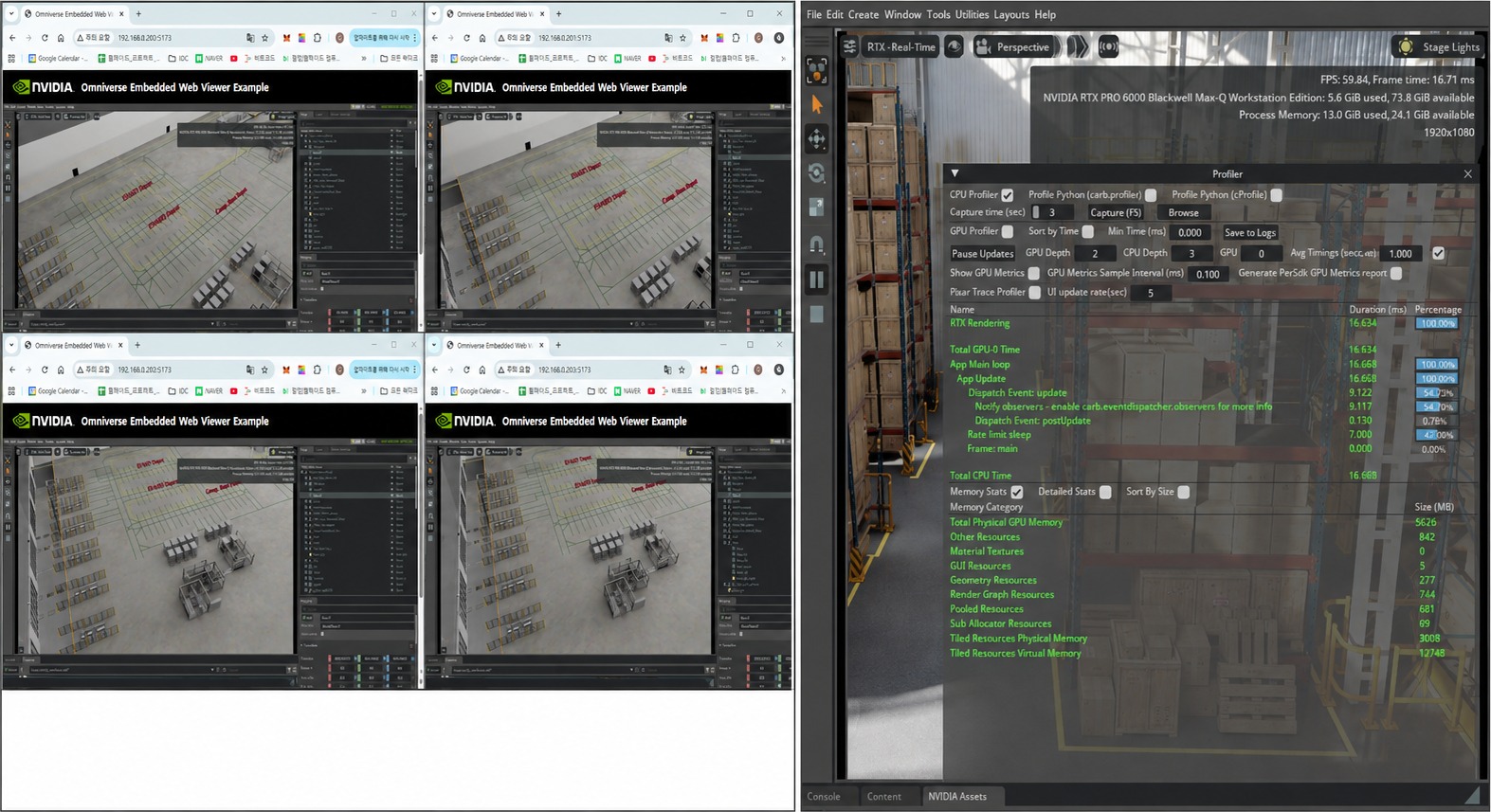
Task: Click the Capture (F5) button
Action: [x=1116, y=212]
